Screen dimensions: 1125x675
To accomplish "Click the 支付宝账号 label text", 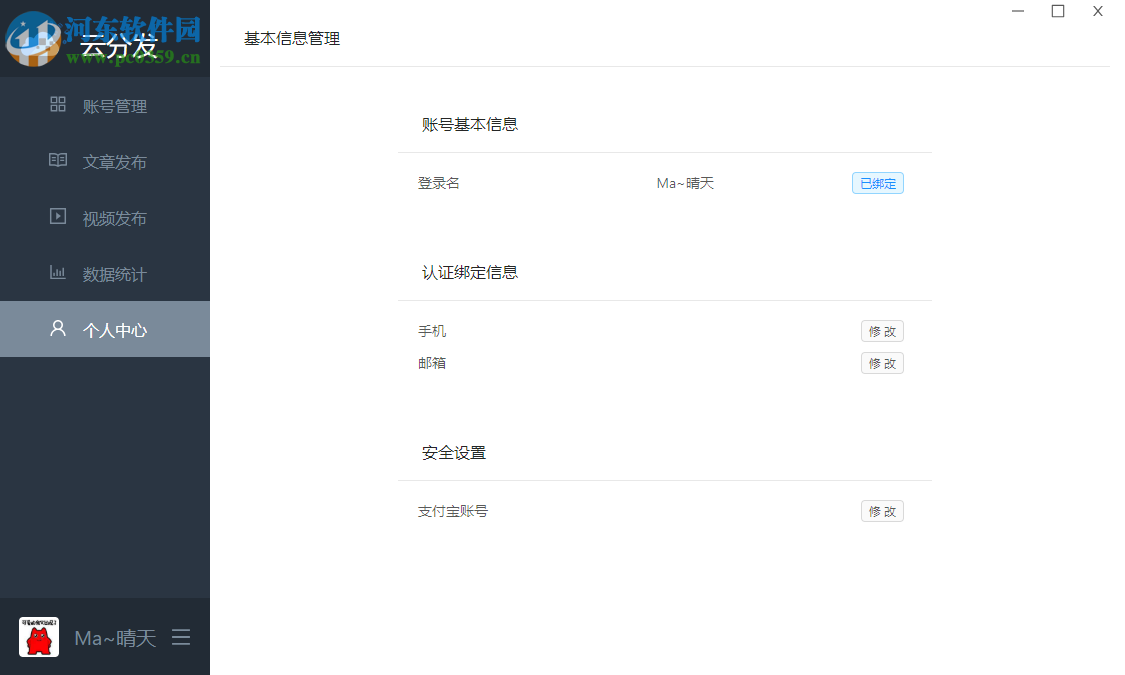I will [452, 511].
